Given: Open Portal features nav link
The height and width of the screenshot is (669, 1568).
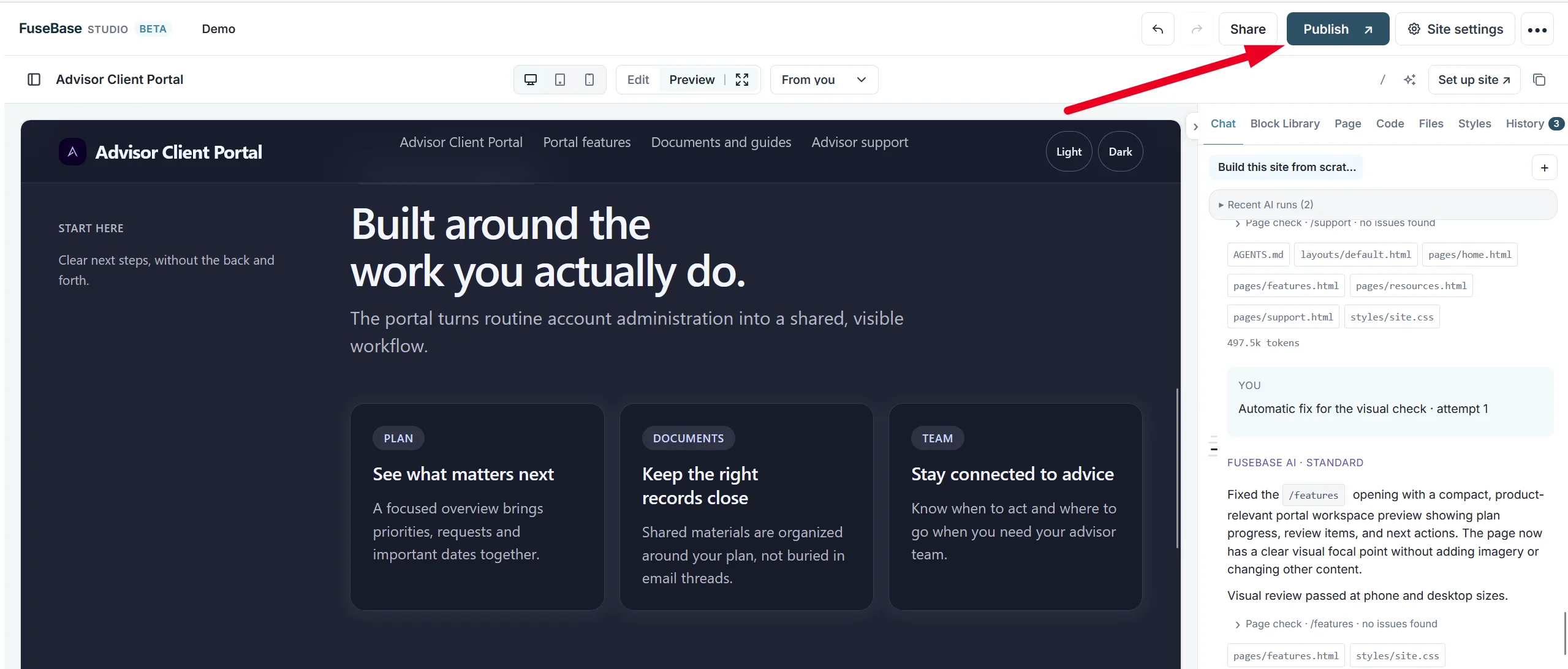Looking at the screenshot, I should point(586,142).
